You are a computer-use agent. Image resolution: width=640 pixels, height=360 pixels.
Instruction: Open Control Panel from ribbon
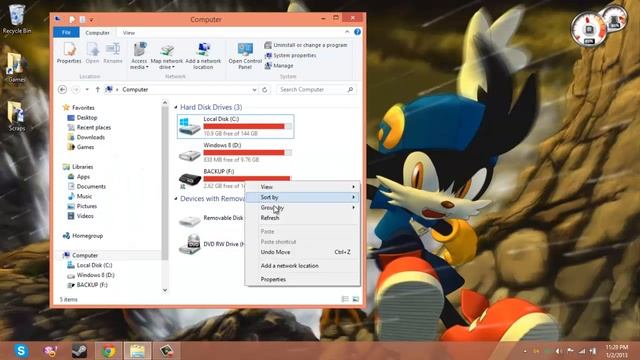pyautogui.click(x=245, y=56)
